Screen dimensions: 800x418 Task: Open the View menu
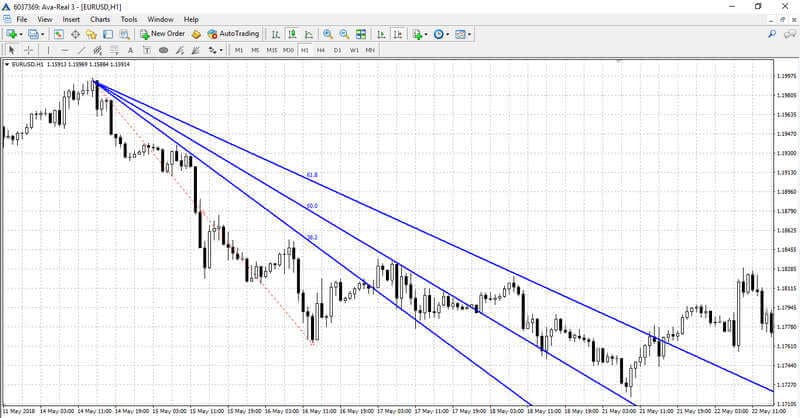pos(45,19)
